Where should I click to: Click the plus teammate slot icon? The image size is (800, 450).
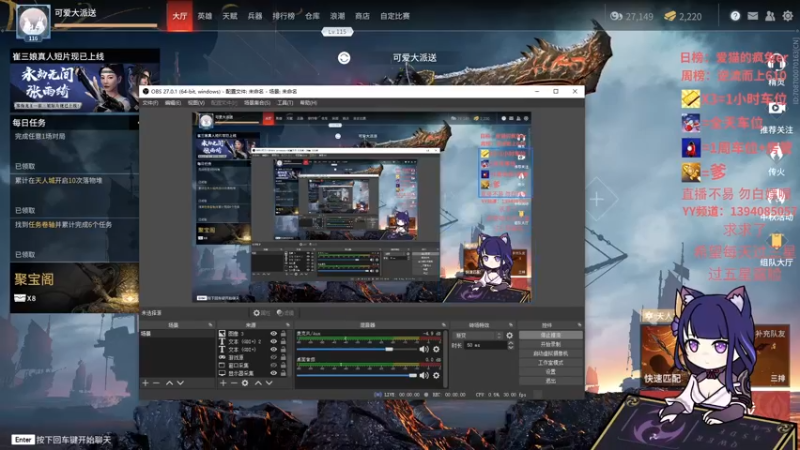click(597, 199)
